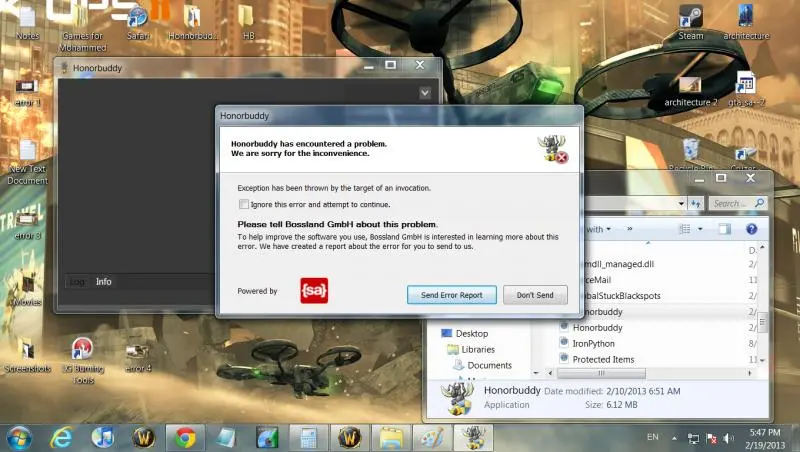
Task: Click the Explorer horizontal scrollbar thumb
Action: (x=602, y=373)
